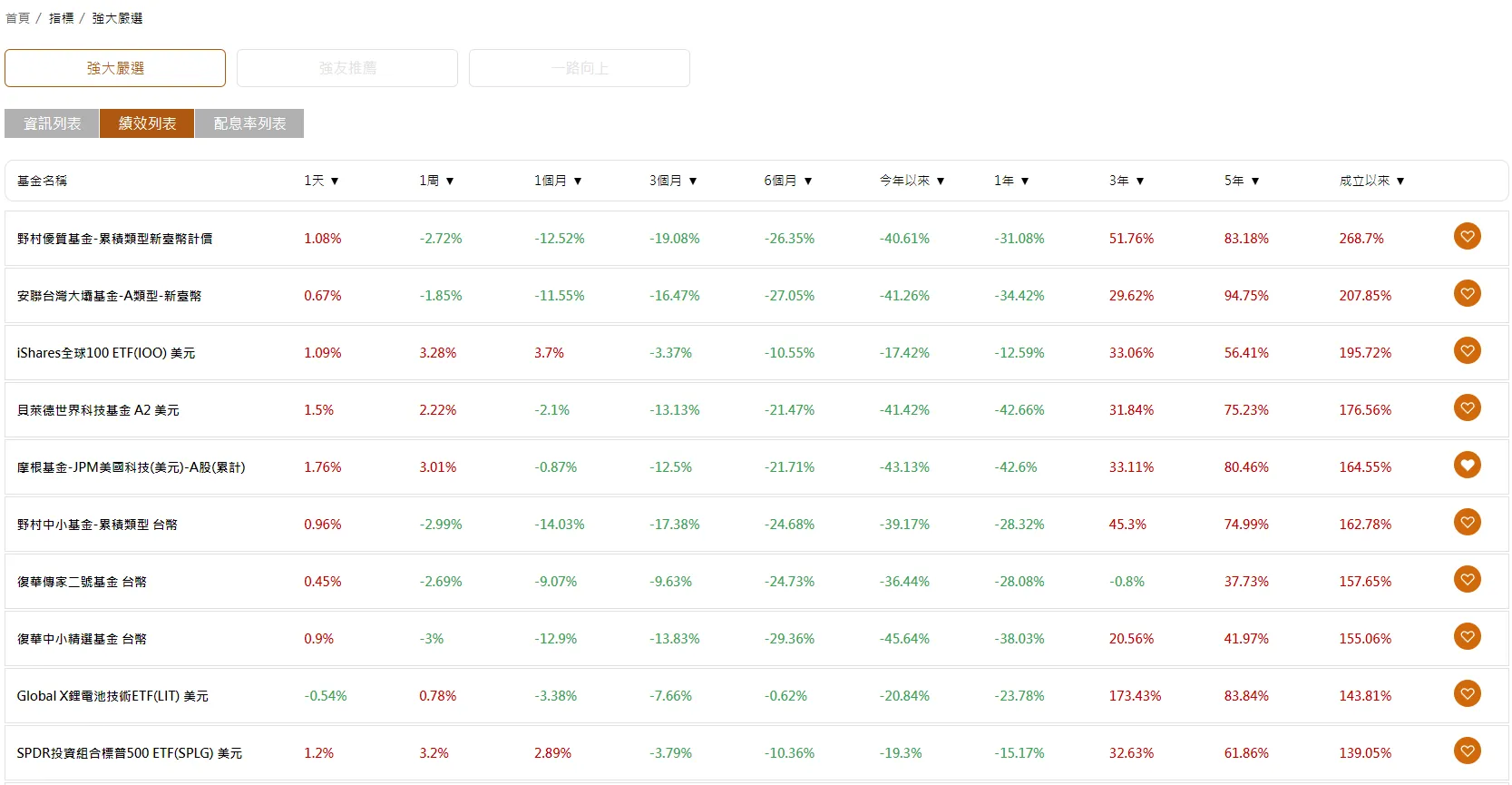Select the 績效列表 tab
Screen dimensions: 1512x785
(147, 123)
